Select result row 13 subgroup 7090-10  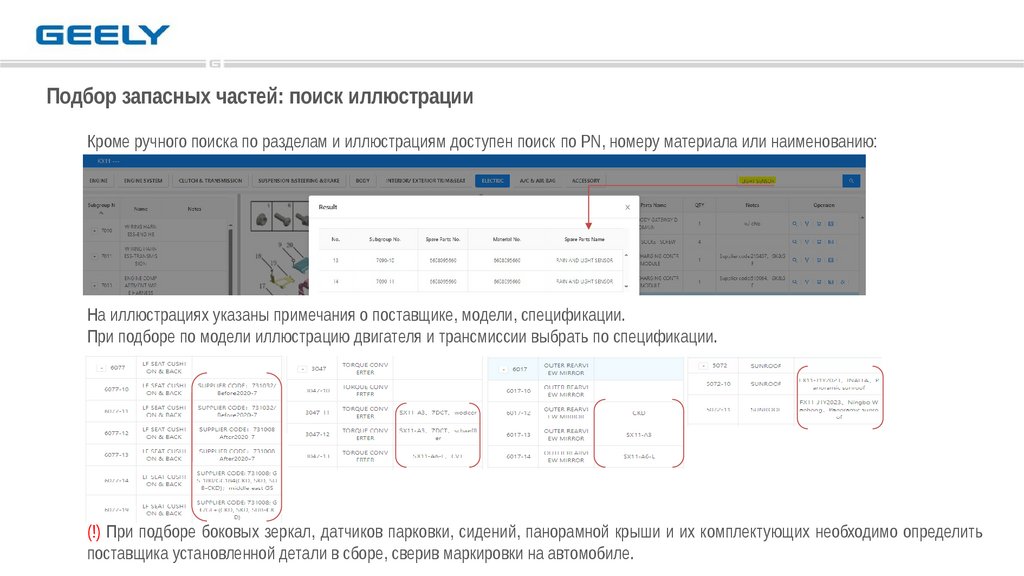point(473,260)
